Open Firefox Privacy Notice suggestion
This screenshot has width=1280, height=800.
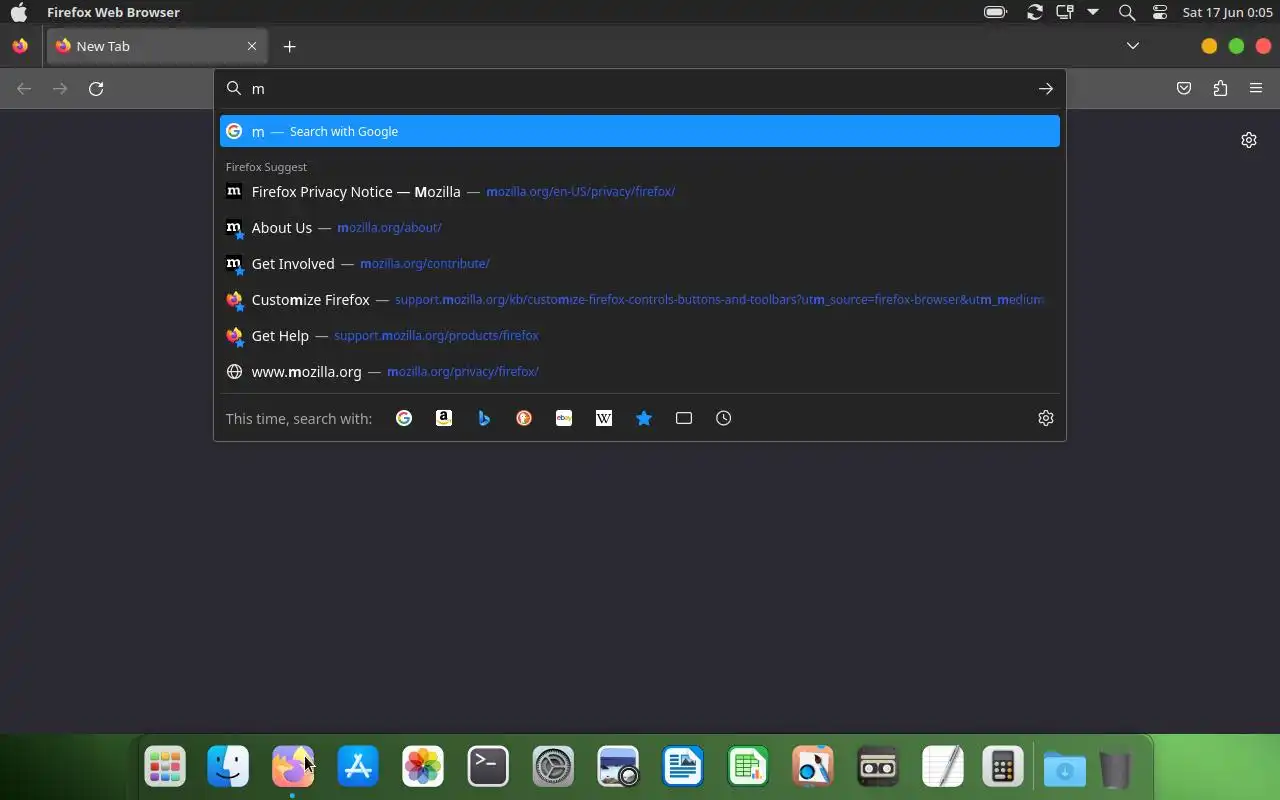pos(640,191)
